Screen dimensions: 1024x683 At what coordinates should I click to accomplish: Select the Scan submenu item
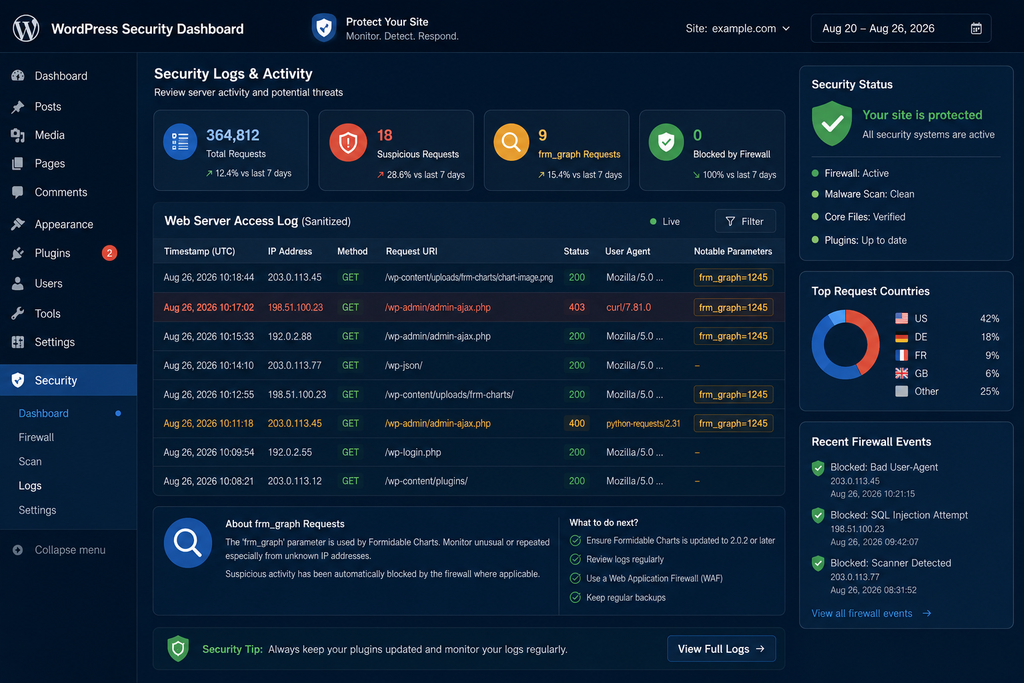click(x=30, y=462)
